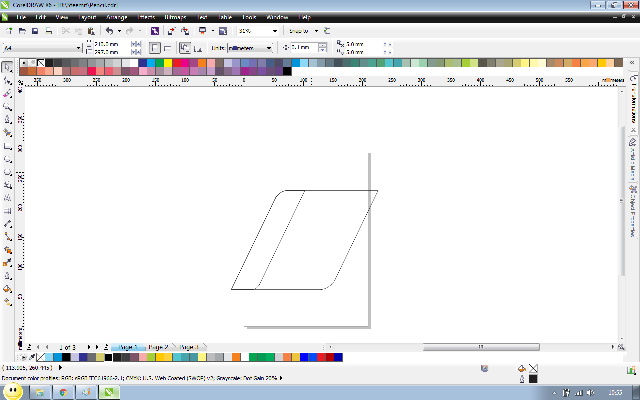
Task: Open the Fill tool flyout
Action: 7,289
